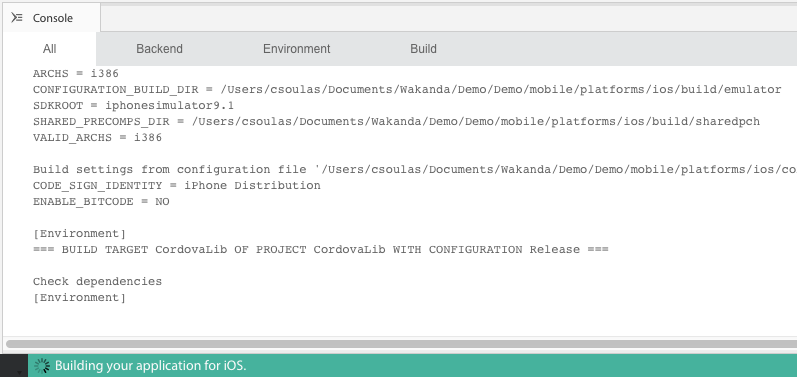Click 'CODE_SIGN_IDENTITY = iPhone Distribution' line

(x=177, y=185)
